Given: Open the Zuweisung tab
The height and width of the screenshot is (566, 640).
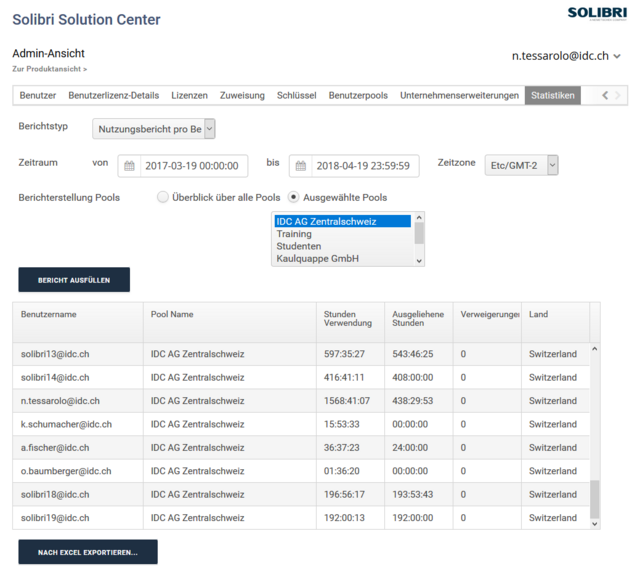Looking at the screenshot, I should (x=242, y=95).
